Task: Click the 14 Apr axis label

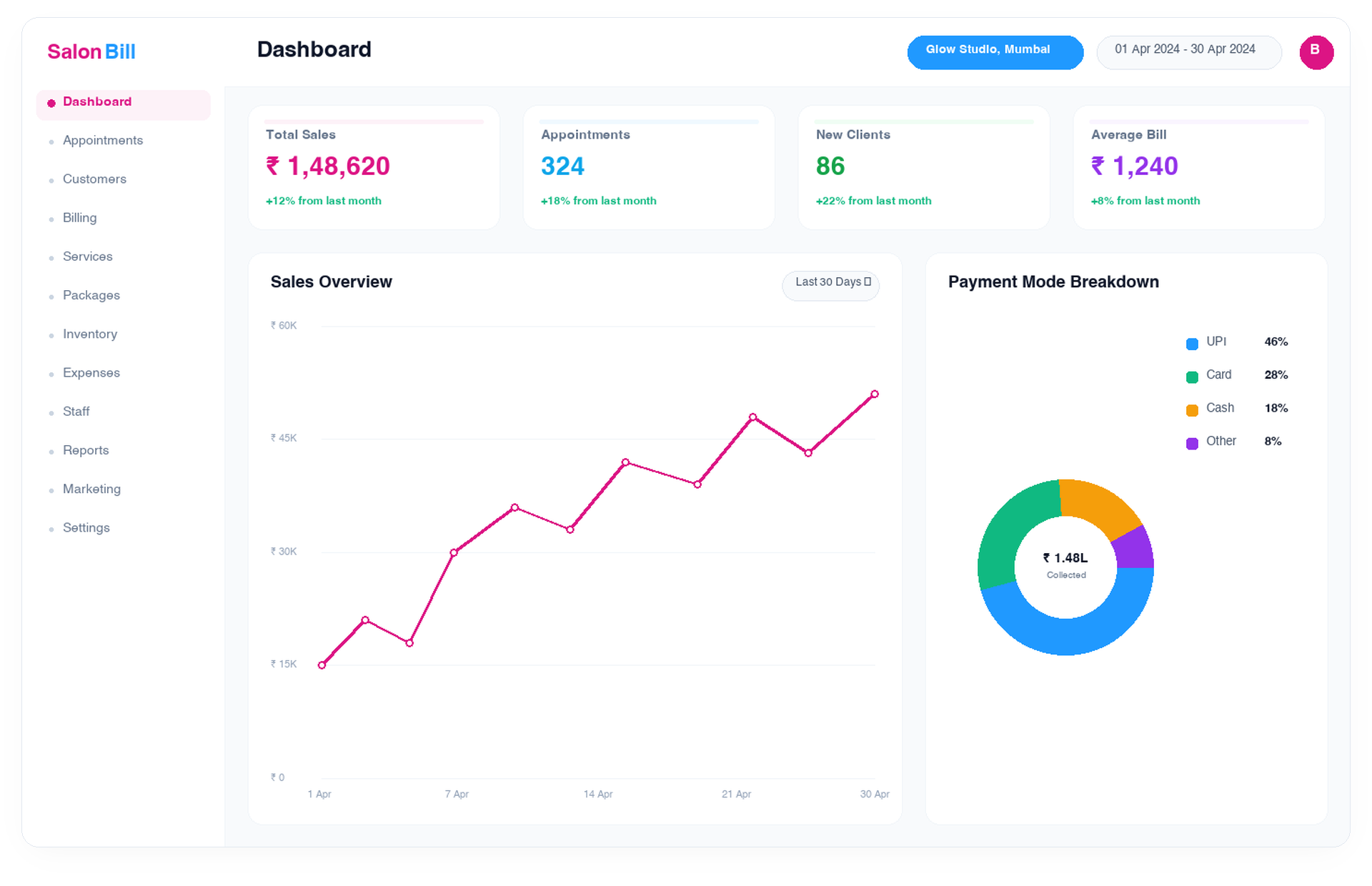Action: [x=598, y=795]
